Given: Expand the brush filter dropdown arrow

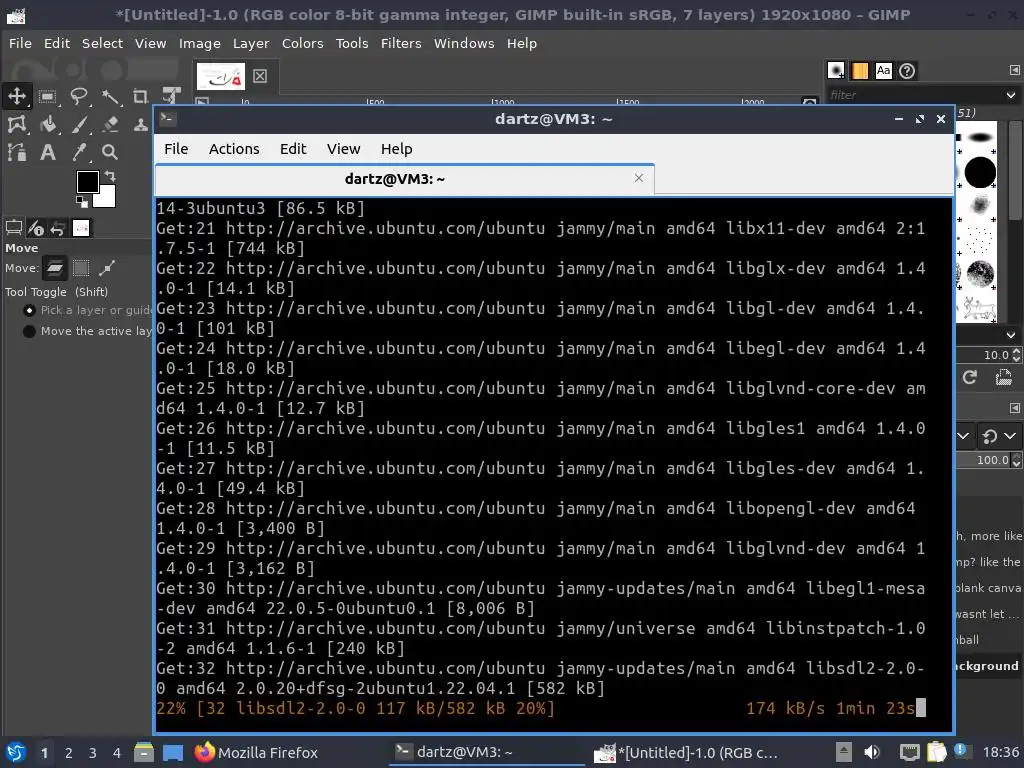Looking at the screenshot, I should coord(1011,95).
